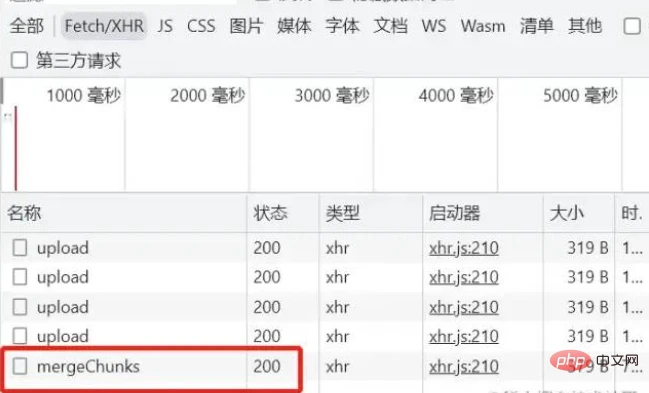Image resolution: width=649 pixels, height=393 pixels.
Task: Filter by Wasm requests
Action: pos(483,26)
